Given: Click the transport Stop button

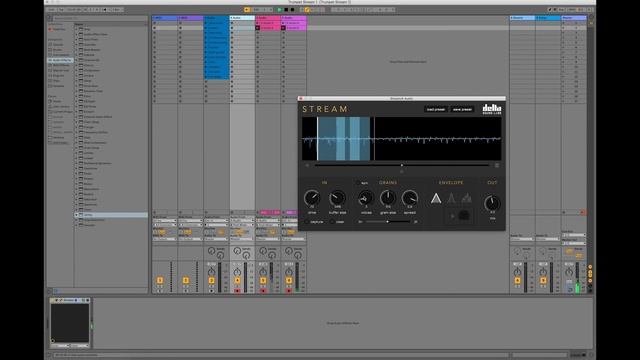Looking at the screenshot, I should point(286,9).
